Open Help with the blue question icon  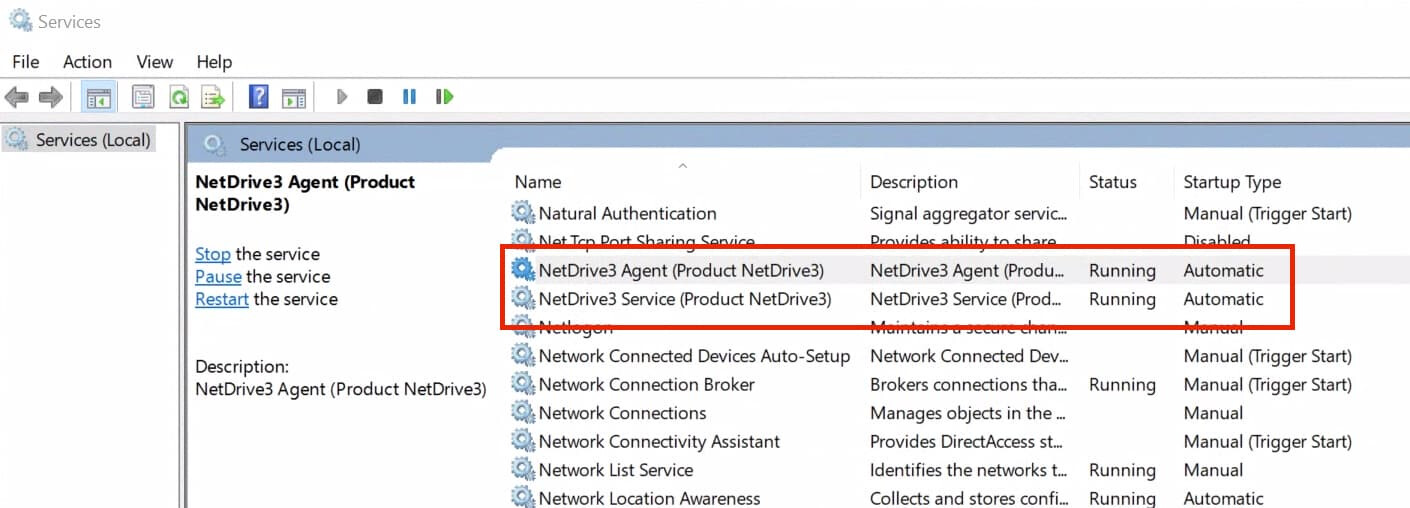click(258, 97)
